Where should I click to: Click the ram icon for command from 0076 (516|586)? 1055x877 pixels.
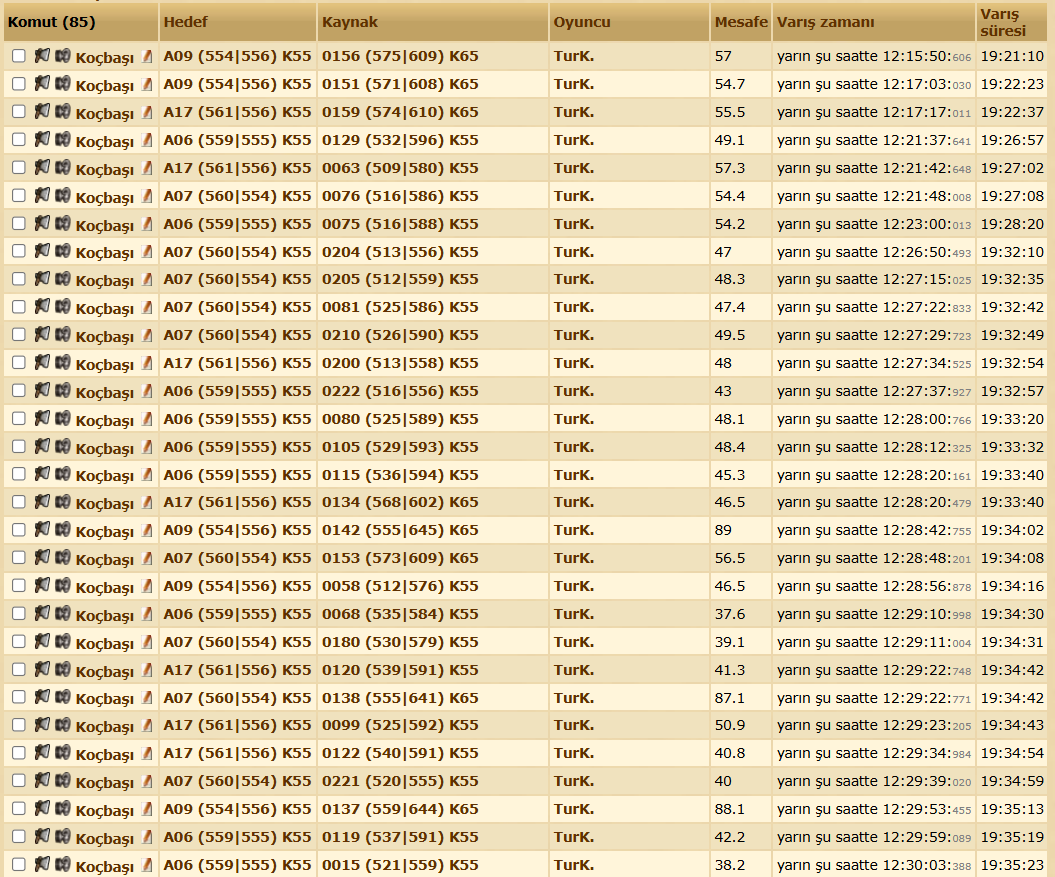pyautogui.click(x=63, y=196)
